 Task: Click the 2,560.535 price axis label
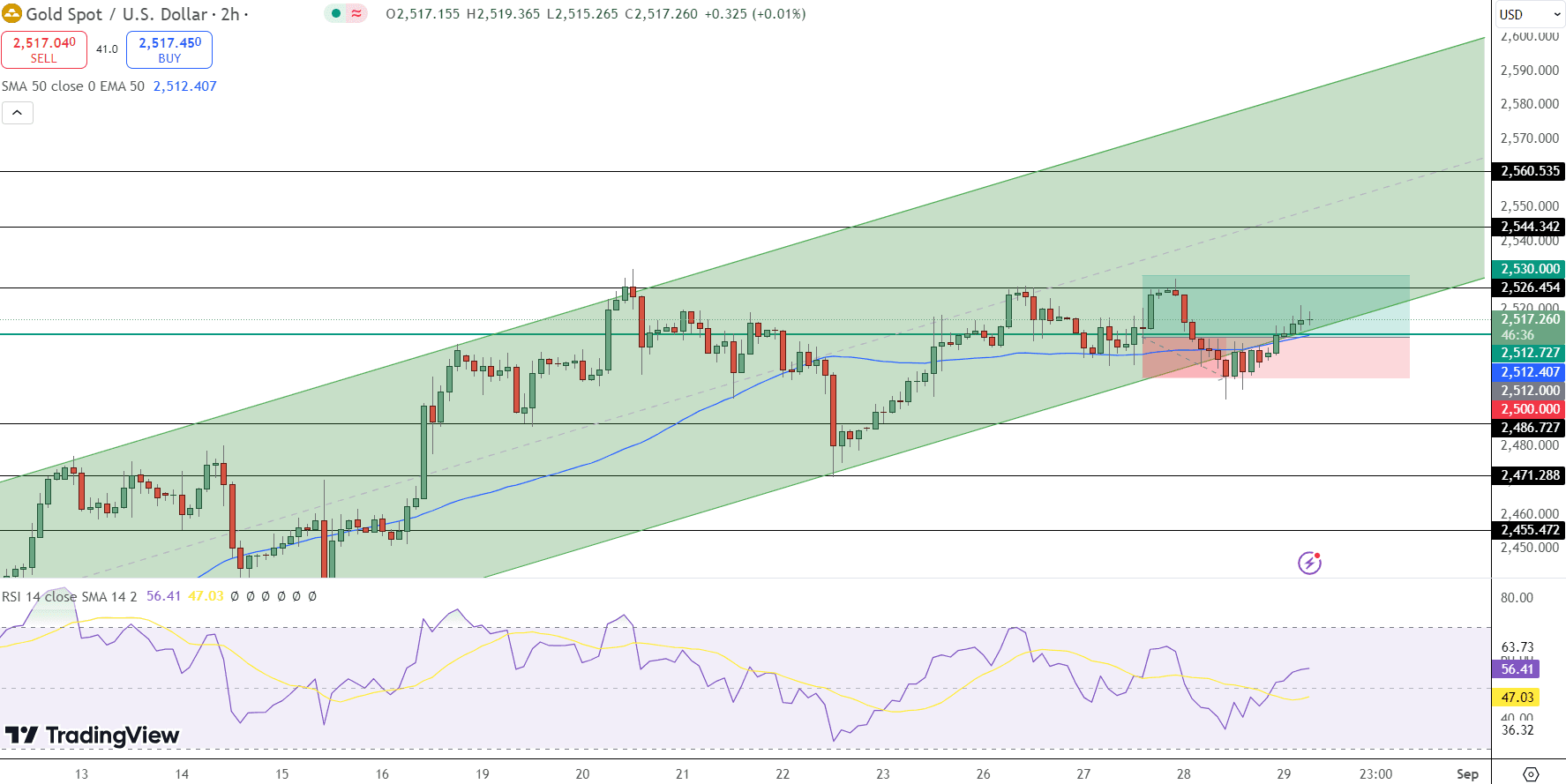point(1529,171)
